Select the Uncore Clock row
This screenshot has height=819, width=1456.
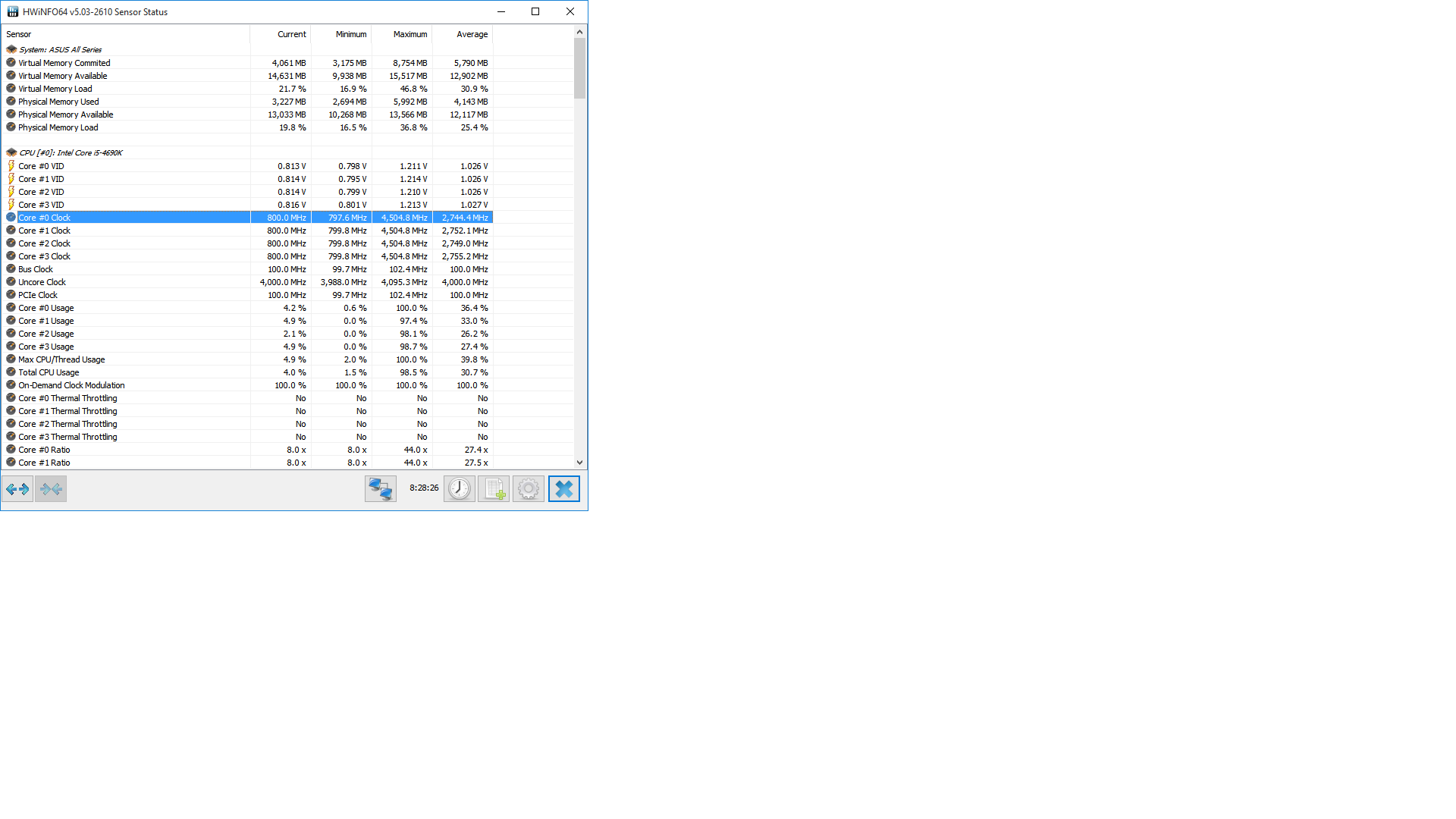[x=42, y=282]
